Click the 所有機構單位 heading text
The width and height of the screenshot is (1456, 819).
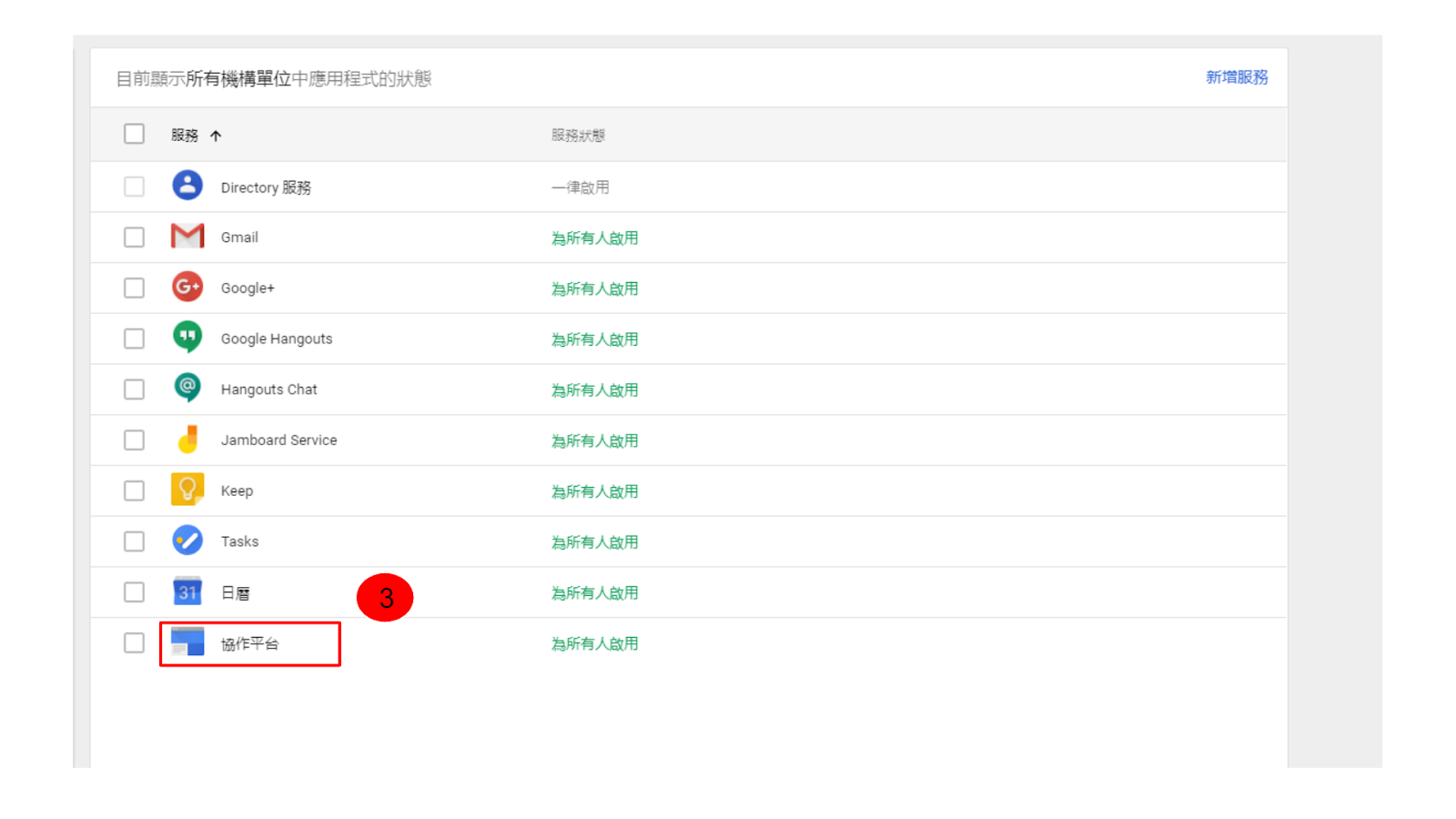click(238, 79)
